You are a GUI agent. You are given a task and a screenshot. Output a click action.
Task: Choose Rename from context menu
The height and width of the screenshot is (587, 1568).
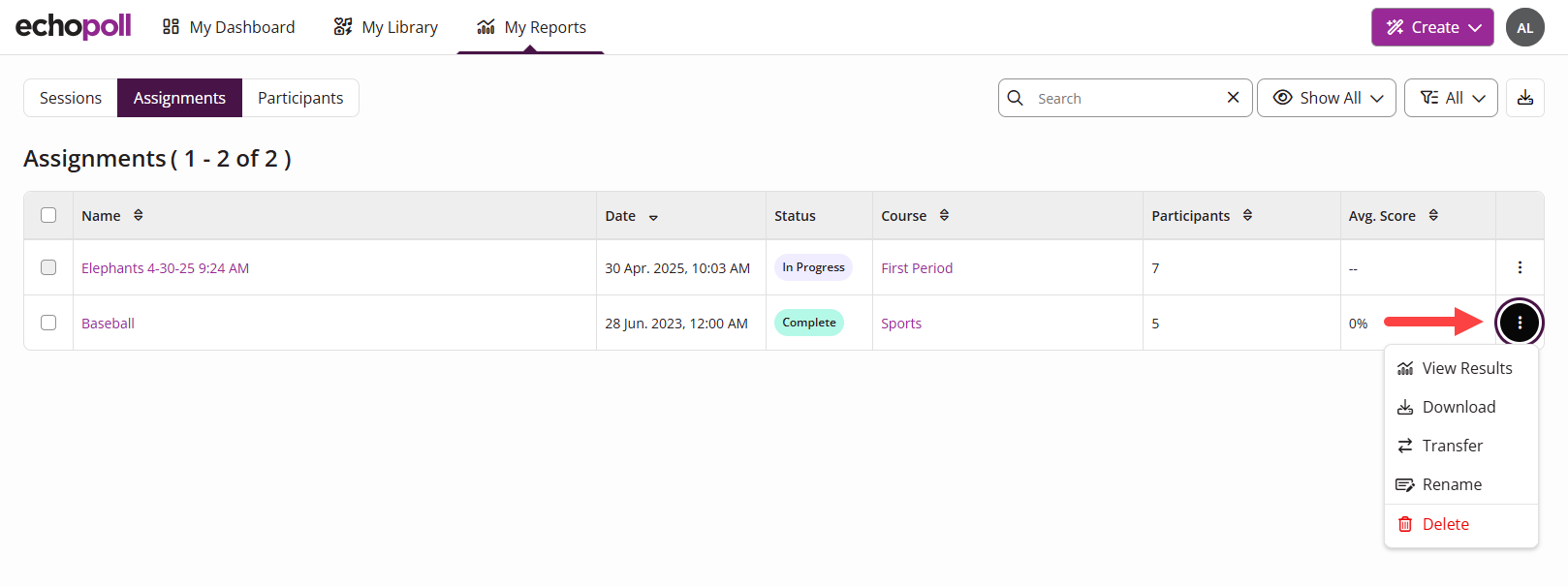tap(1461, 484)
